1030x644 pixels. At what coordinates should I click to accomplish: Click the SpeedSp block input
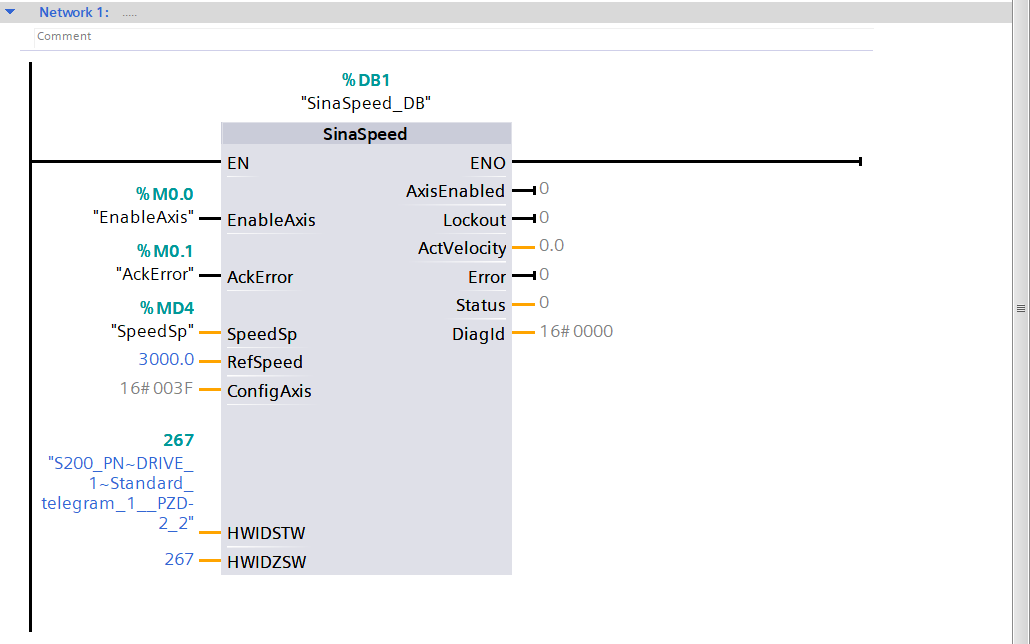tap(262, 334)
